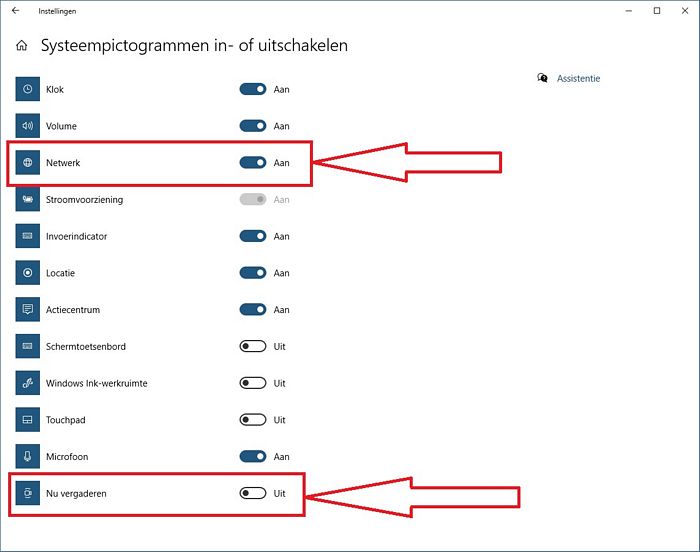Image resolution: width=700 pixels, height=552 pixels.
Task: Go back using the arrow icon
Action: click(16, 10)
